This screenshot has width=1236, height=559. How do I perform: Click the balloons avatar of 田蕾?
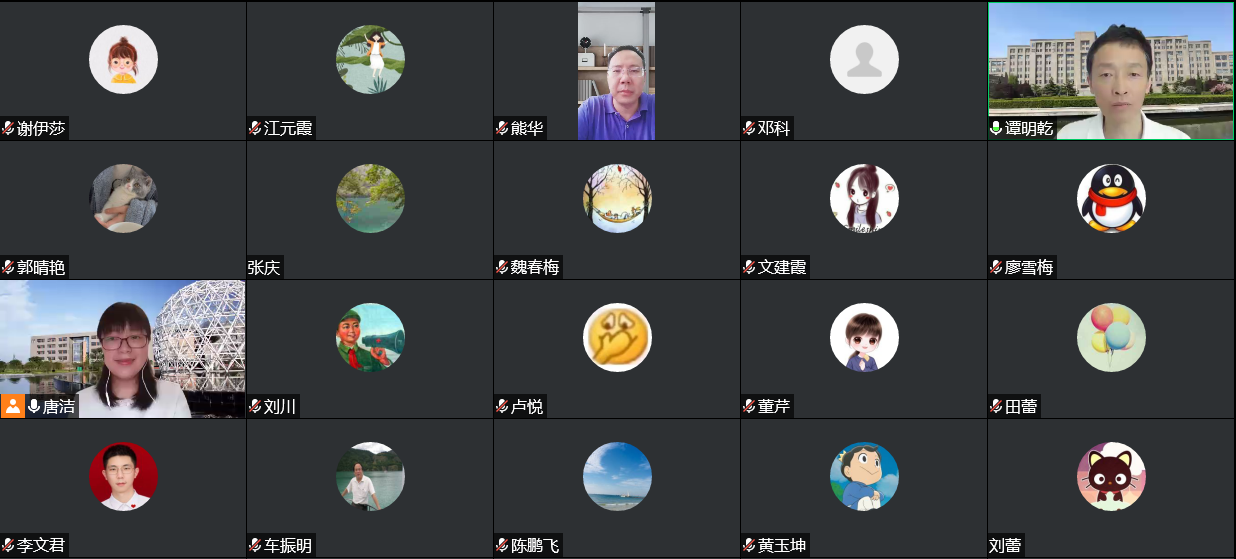tap(1111, 337)
